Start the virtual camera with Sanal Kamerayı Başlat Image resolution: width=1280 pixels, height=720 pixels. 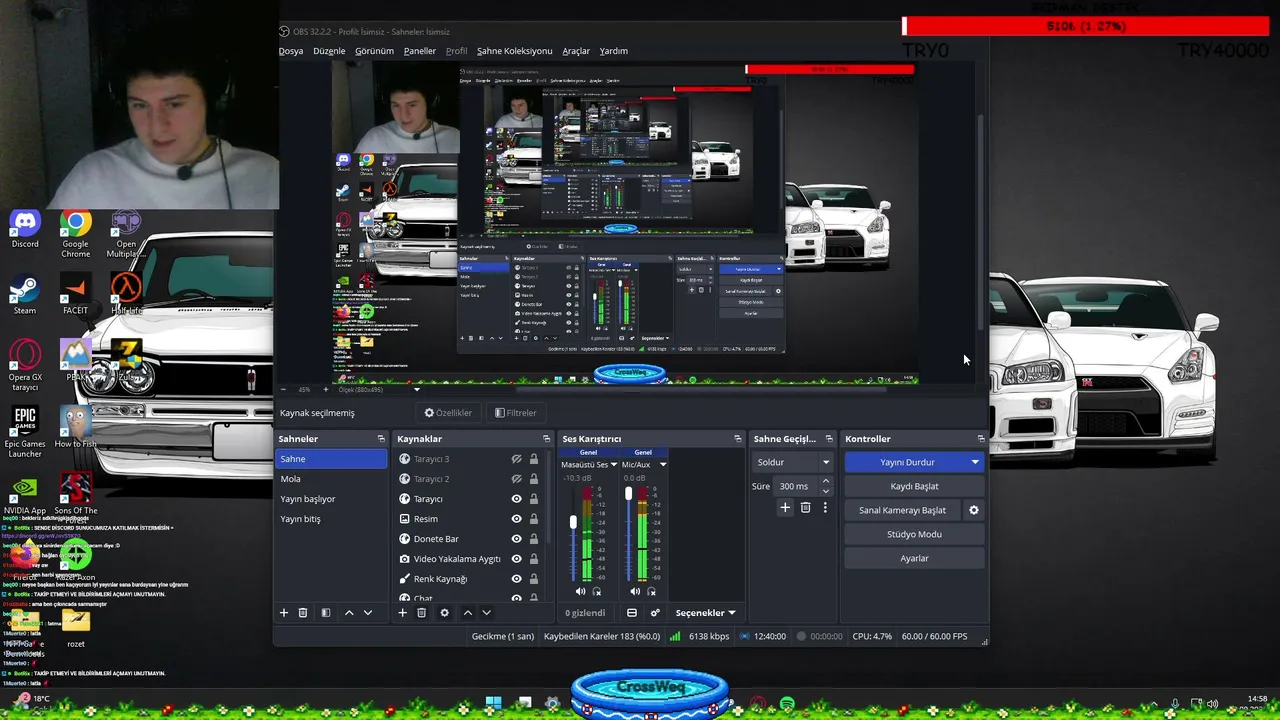tap(902, 510)
